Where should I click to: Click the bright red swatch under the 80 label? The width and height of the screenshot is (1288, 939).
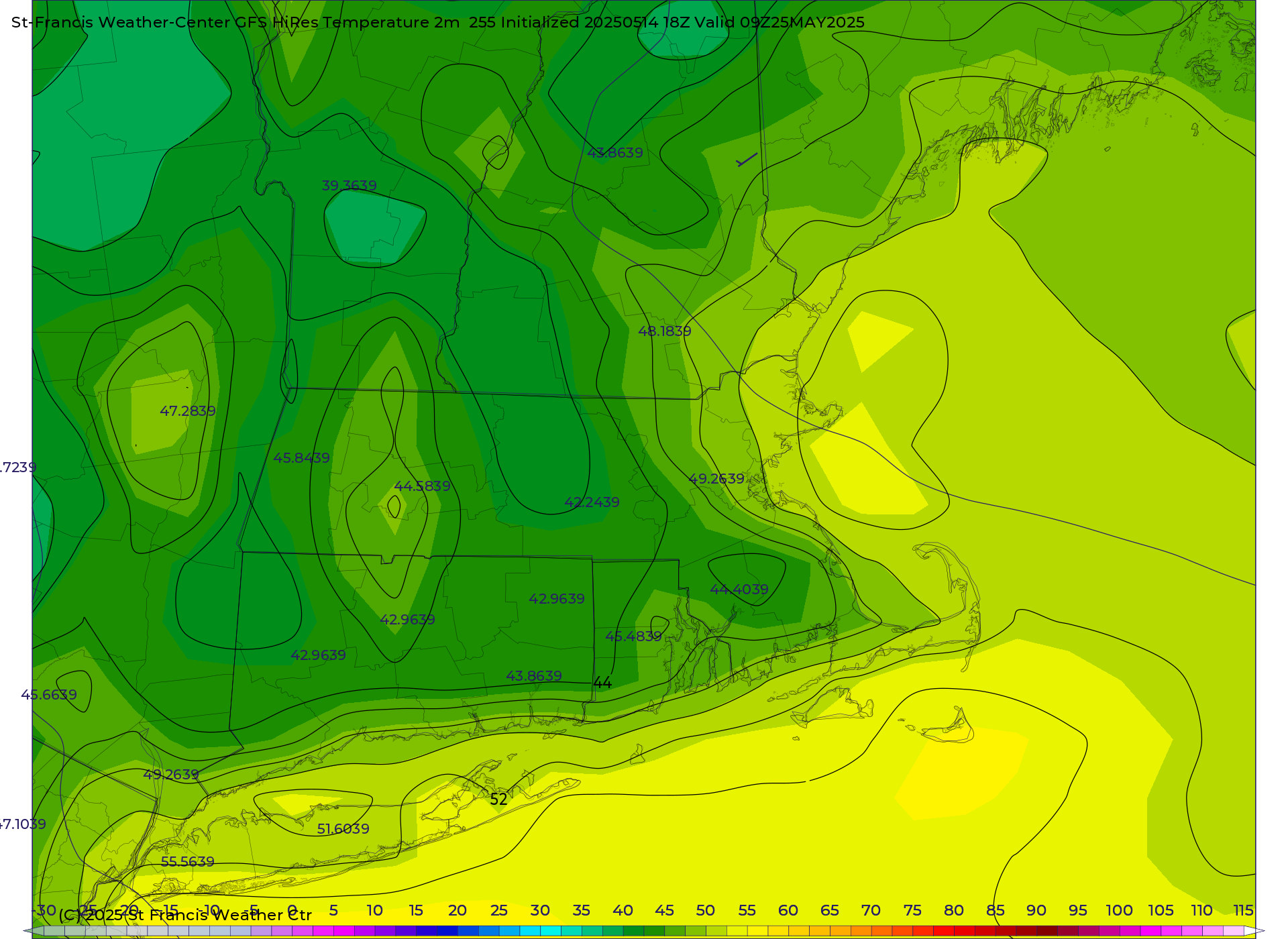943,931
